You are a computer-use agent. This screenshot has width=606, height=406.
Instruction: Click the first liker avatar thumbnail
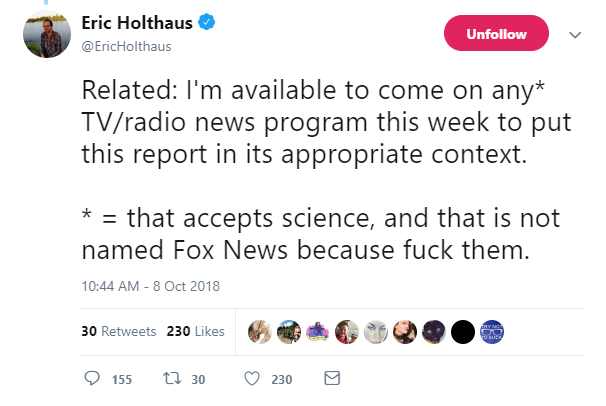[x=260, y=332]
